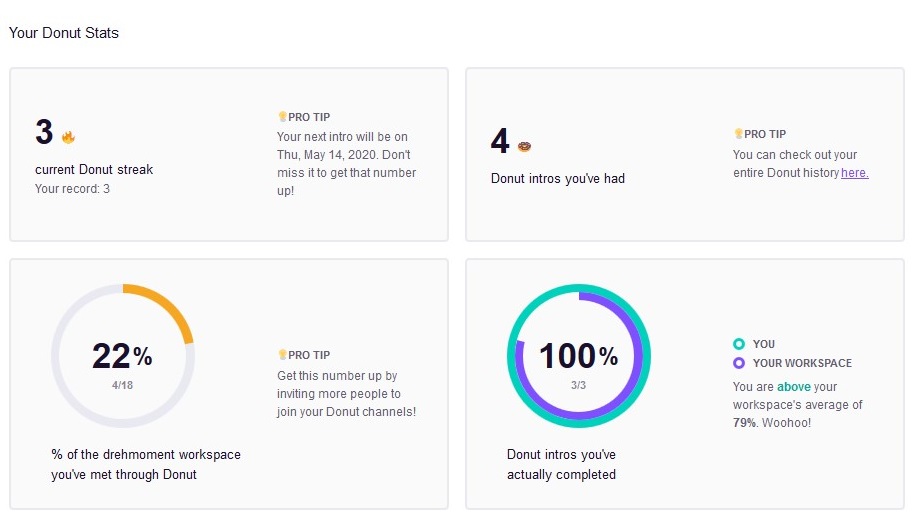The image size is (921, 519).
Task: Click the 'Your Donut Stats' heading
Action: [64, 33]
